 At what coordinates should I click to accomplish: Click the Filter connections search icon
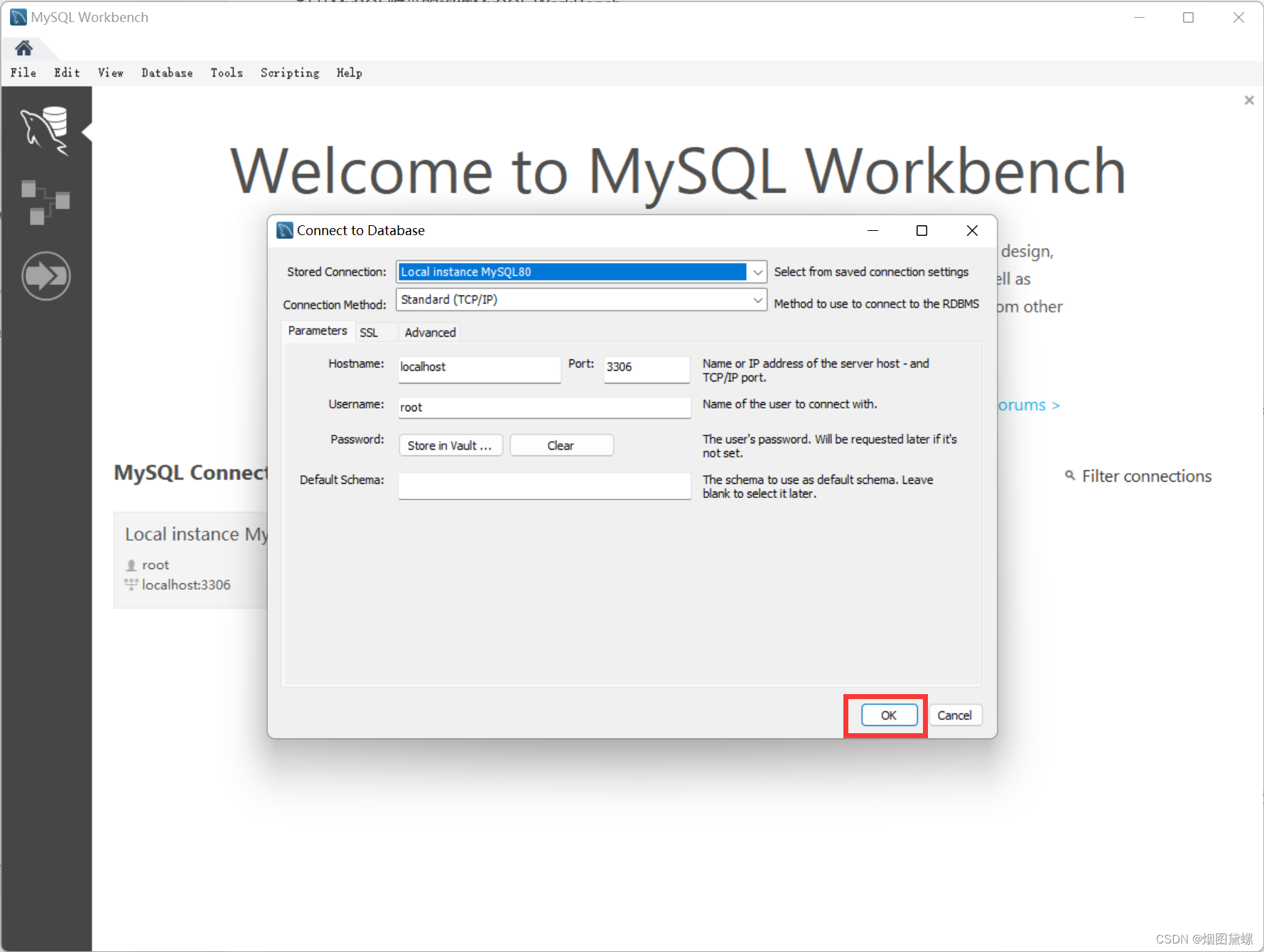coord(1069,475)
